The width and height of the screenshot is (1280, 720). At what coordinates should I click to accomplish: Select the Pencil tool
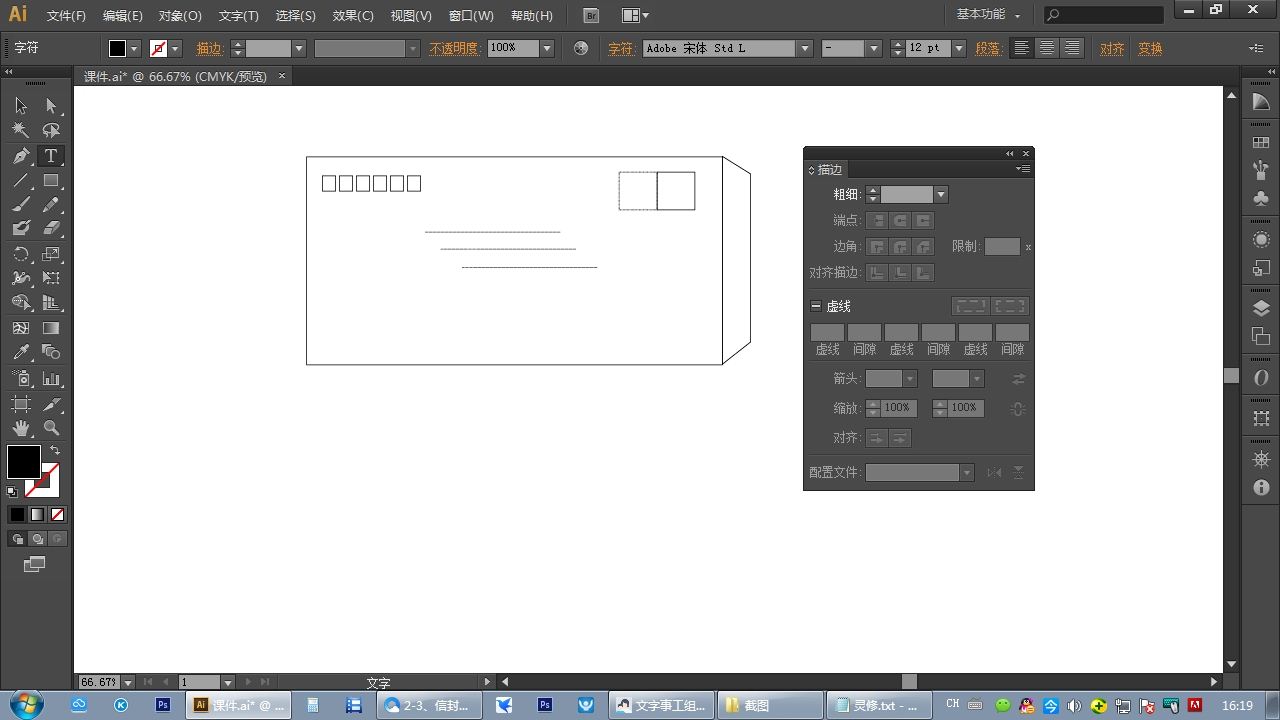click(51, 205)
